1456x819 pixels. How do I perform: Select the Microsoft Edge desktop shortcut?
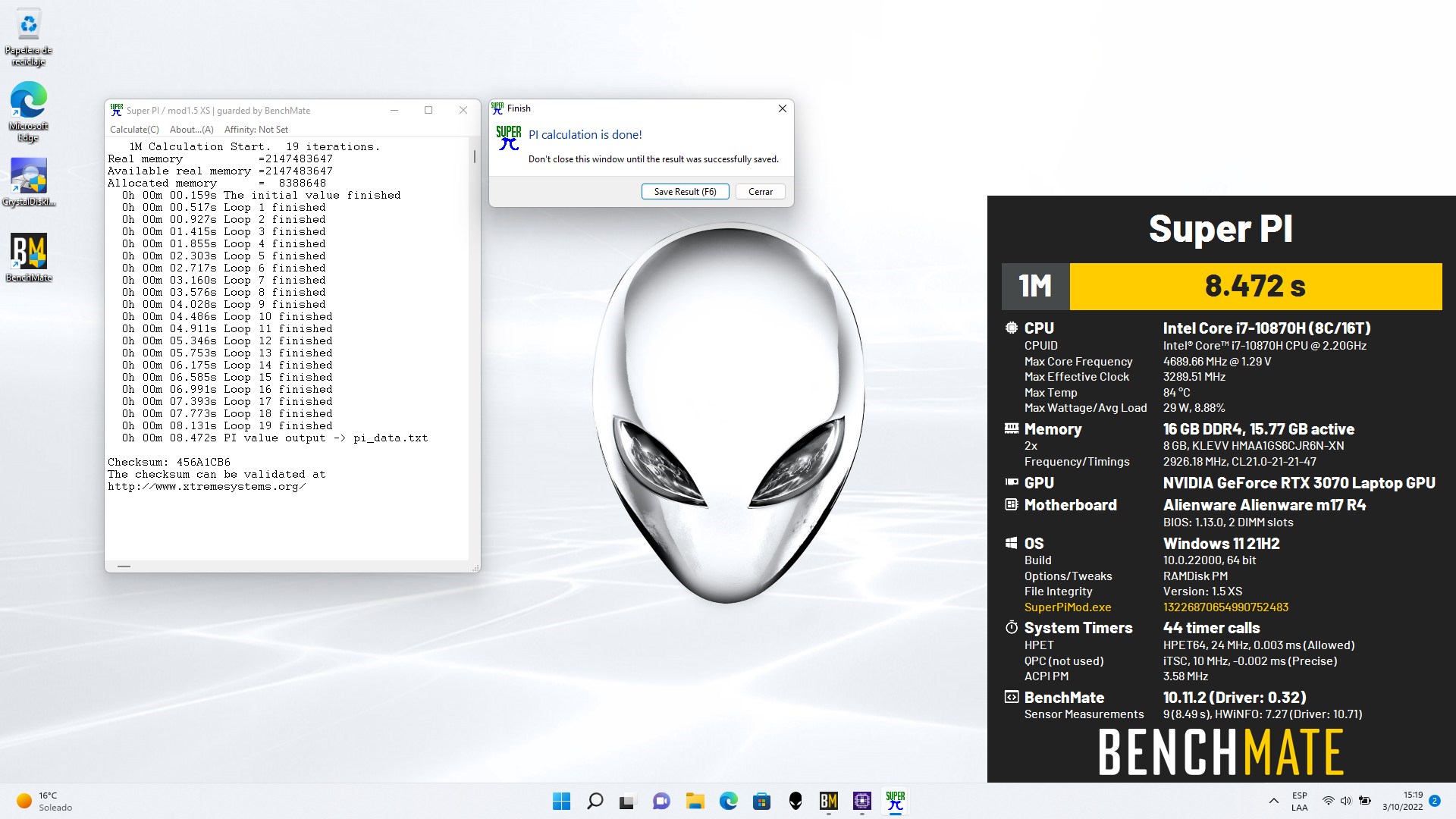coord(29,112)
